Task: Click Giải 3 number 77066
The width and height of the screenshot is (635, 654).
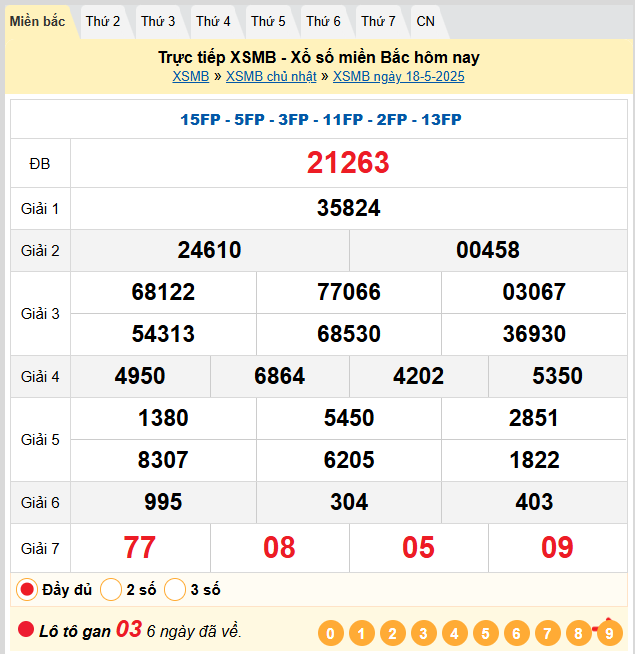Action: 349,292
